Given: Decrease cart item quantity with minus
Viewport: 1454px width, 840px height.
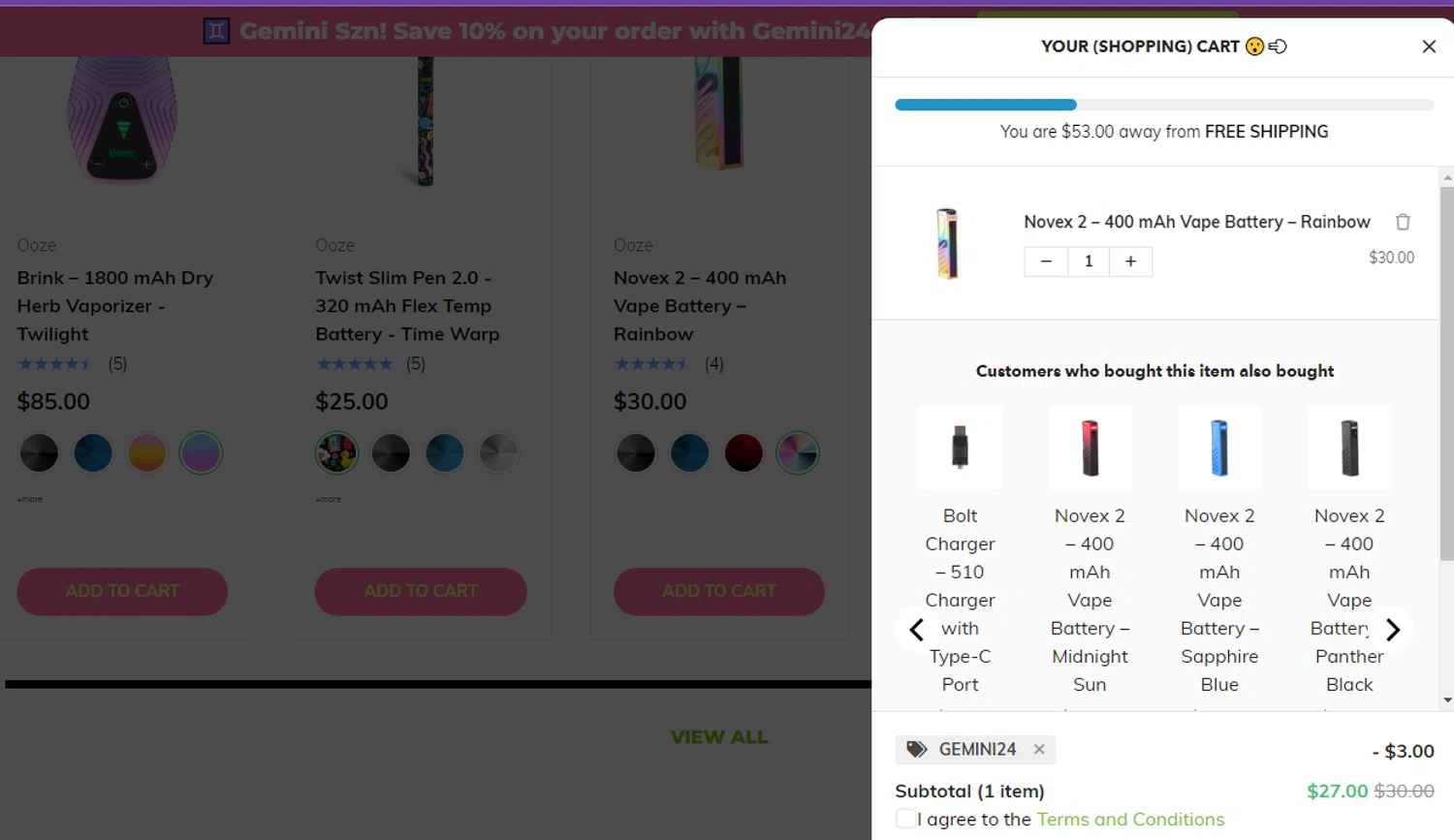Looking at the screenshot, I should tap(1046, 262).
